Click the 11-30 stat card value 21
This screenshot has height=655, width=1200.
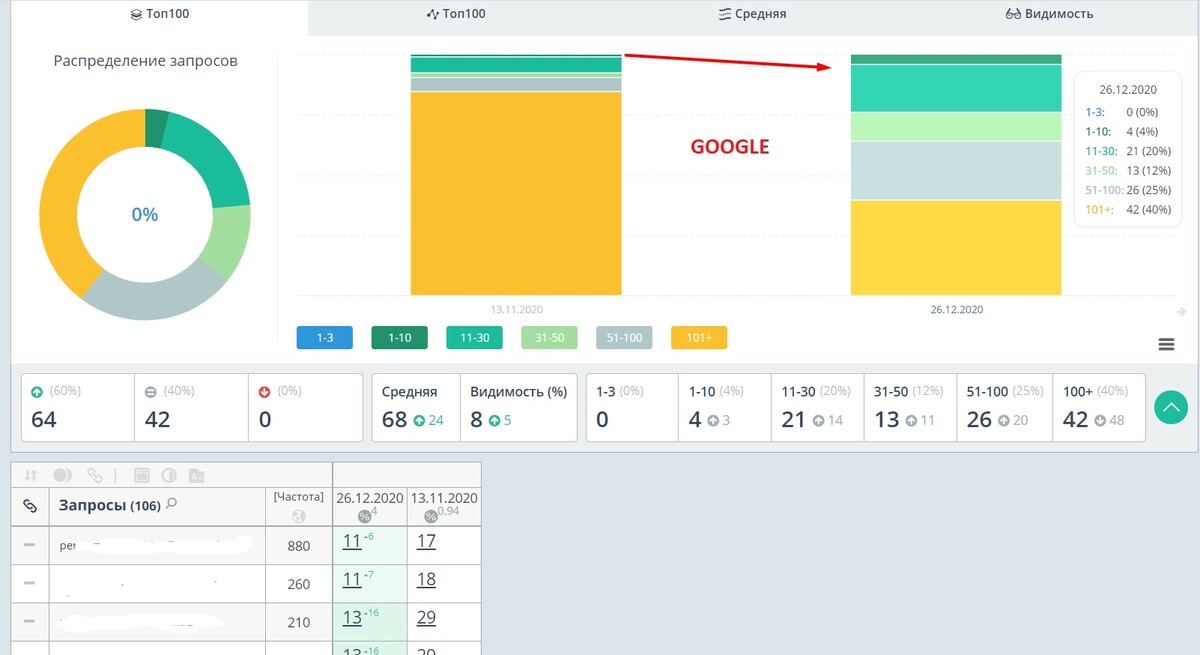tap(793, 420)
